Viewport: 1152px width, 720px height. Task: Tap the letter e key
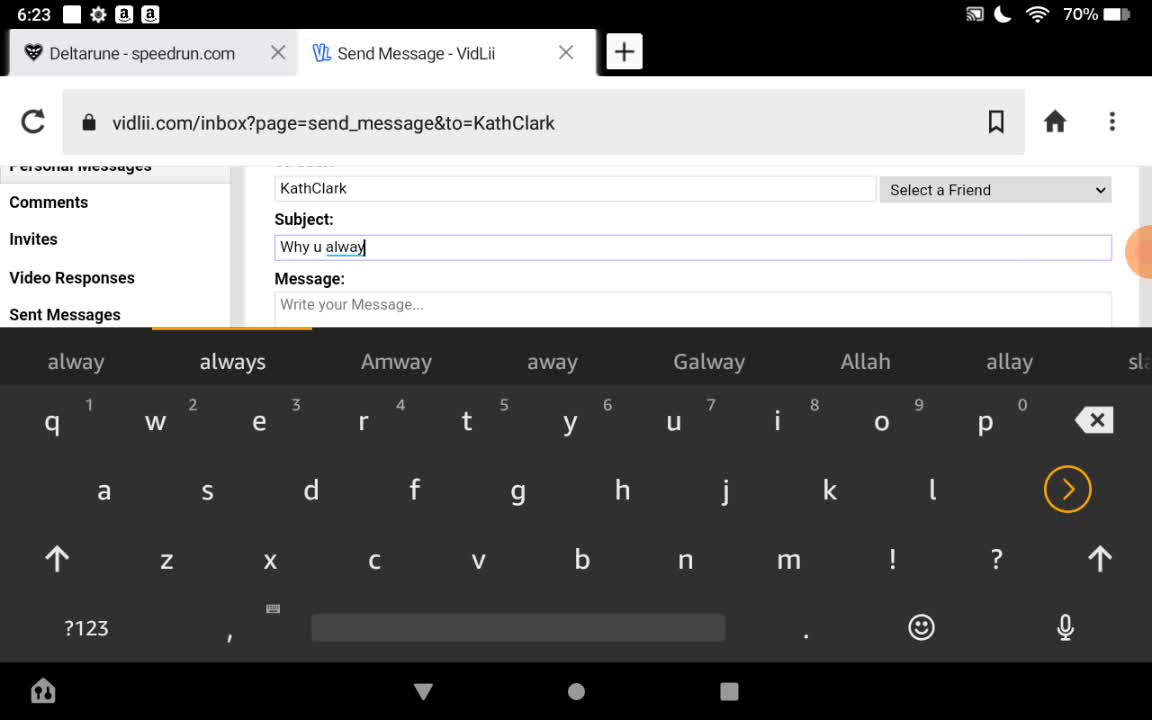[259, 422]
